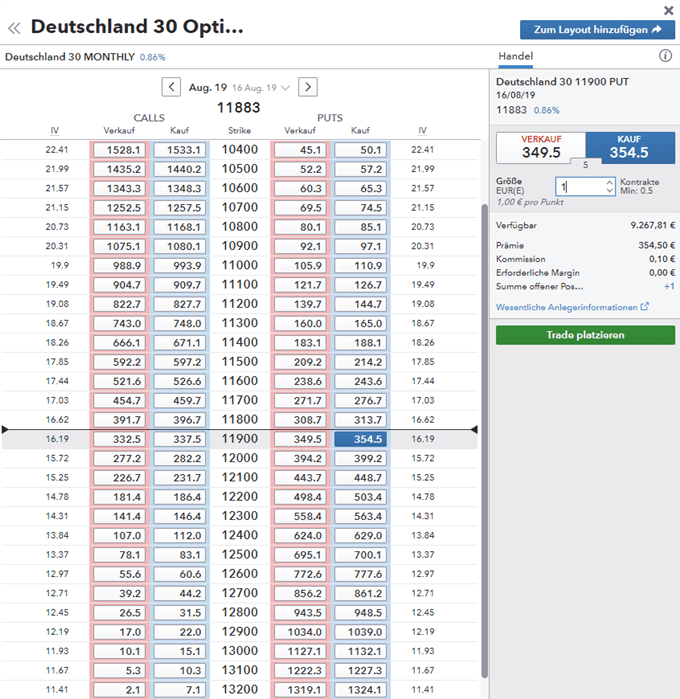The image size is (680, 699).
Task: Decrease size with the down stepper arrow
Action: [x=610, y=190]
